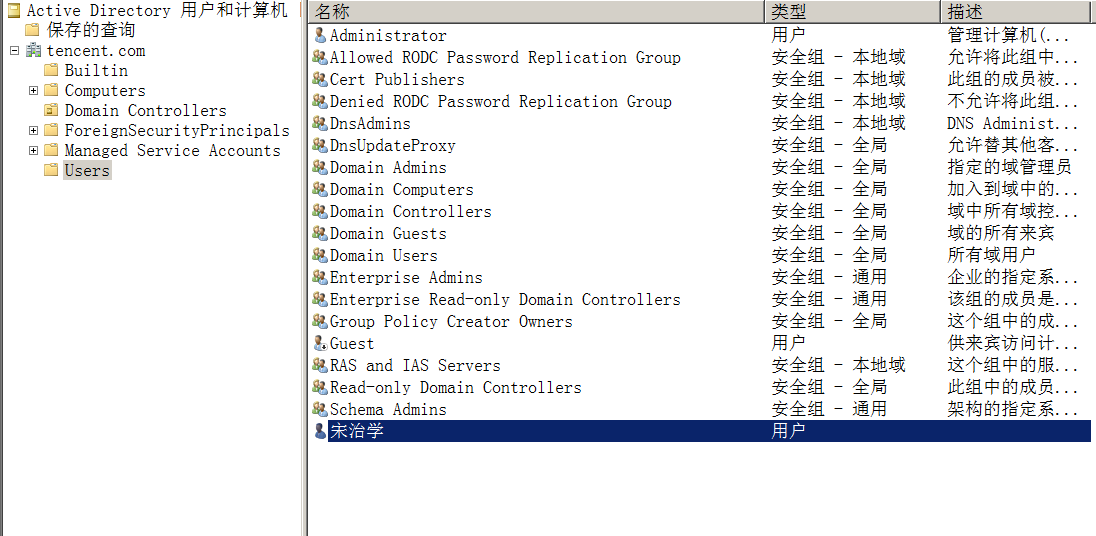Screen dimensions: 1096x536
Task: Select the DnsAdmins name text
Action: tap(370, 124)
